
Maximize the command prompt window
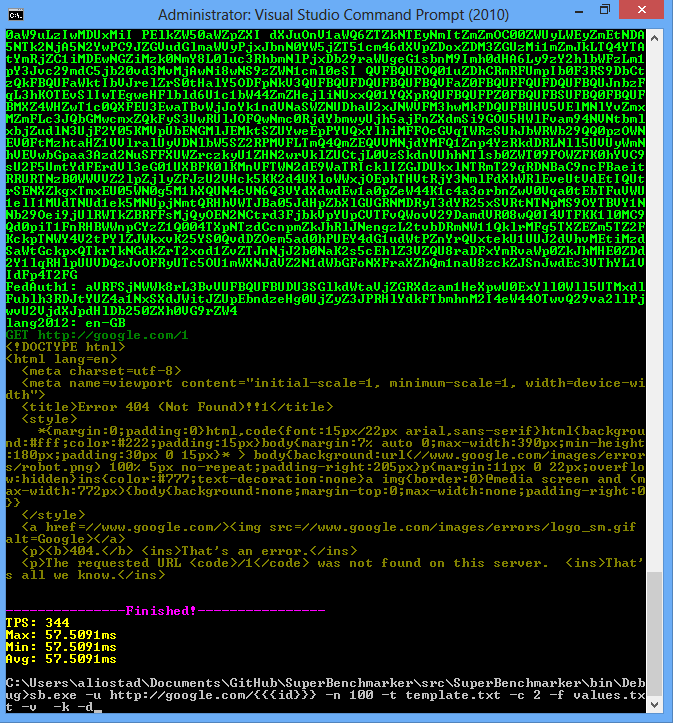(x=605, y=10)
